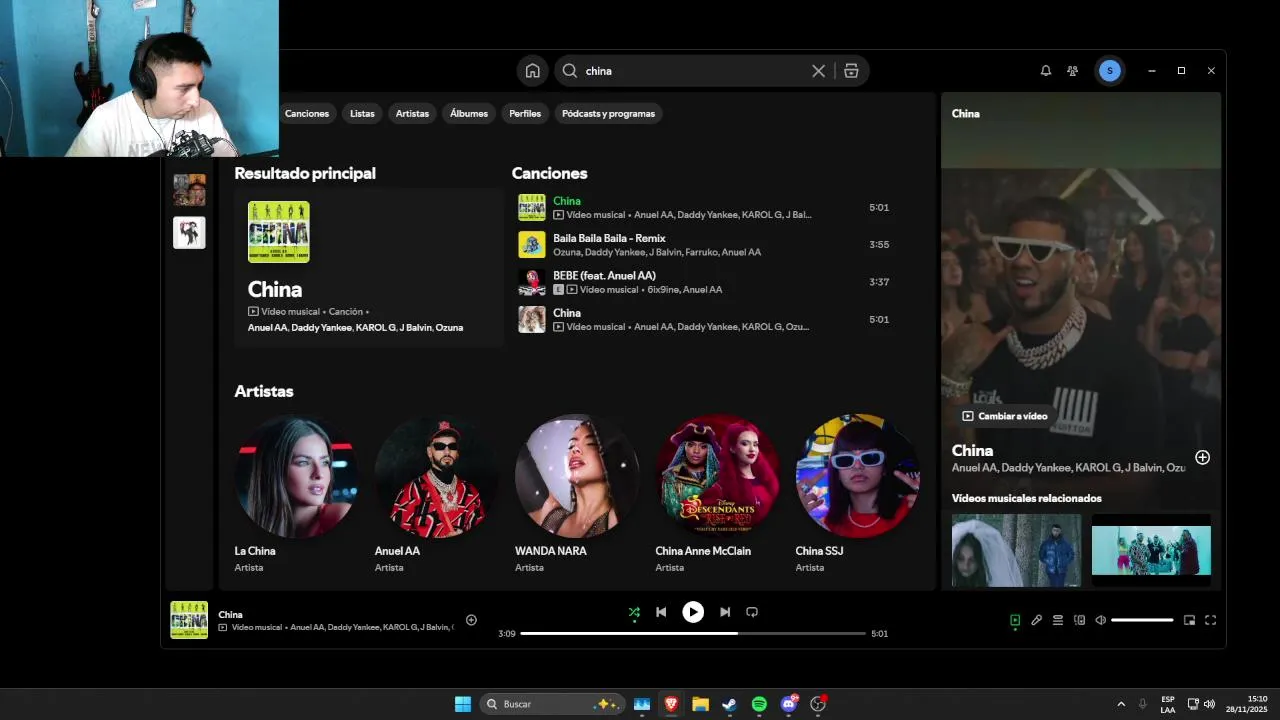1280x720 pixels.
Task: Open Brave browser from taskbar
Action: [671, 704]
